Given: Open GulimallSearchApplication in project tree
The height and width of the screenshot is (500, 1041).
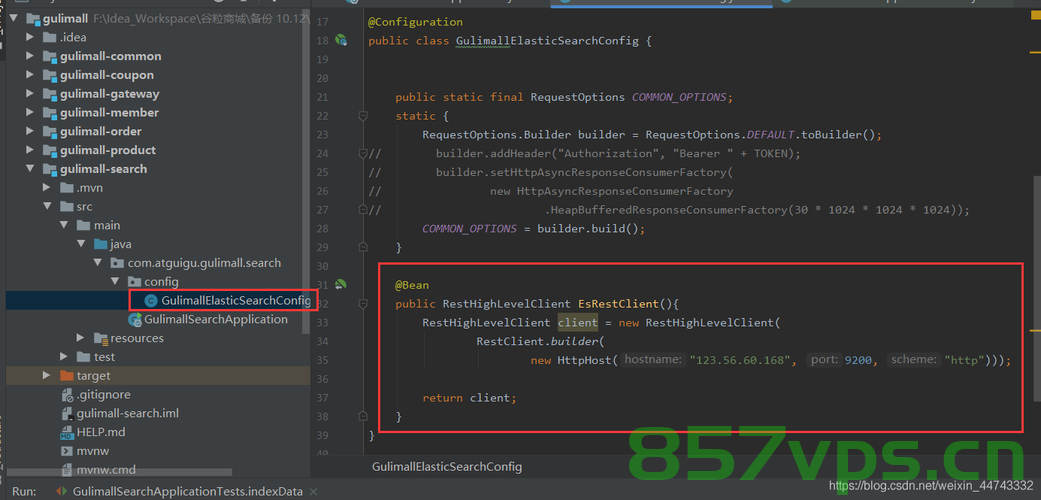Looking at the screenshot, I should 216,319.
